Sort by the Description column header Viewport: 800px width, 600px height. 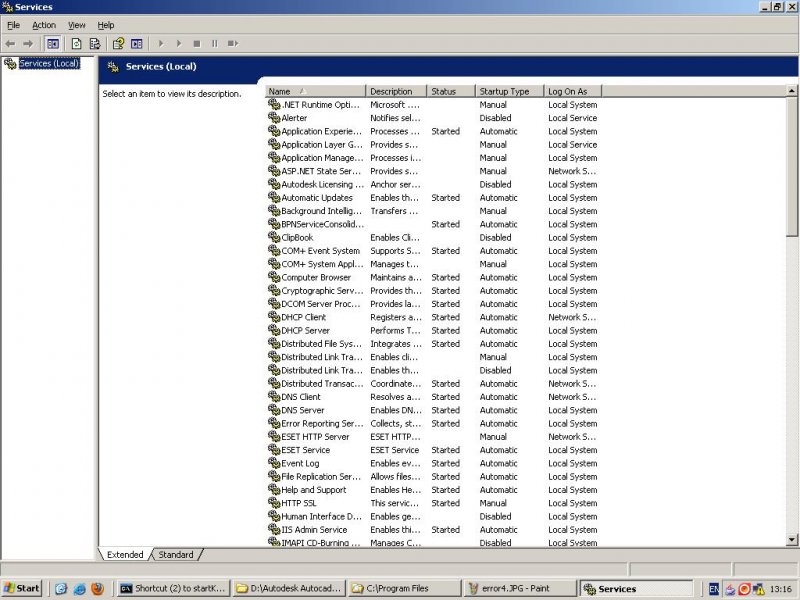click(x=396, y=91)
